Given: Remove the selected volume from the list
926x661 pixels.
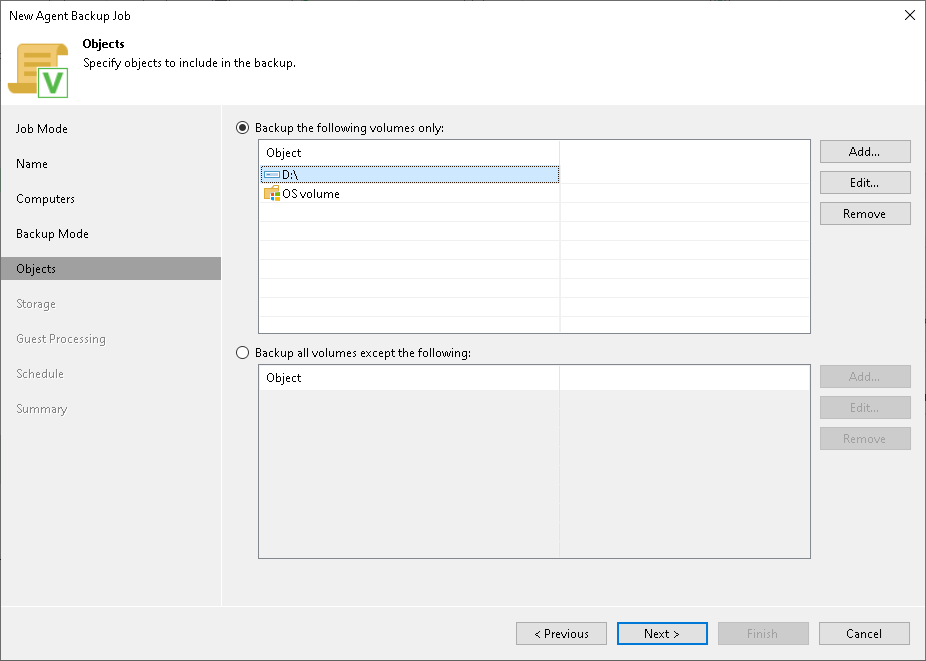Looking at the screenshot, I should [x=864, y=213].
